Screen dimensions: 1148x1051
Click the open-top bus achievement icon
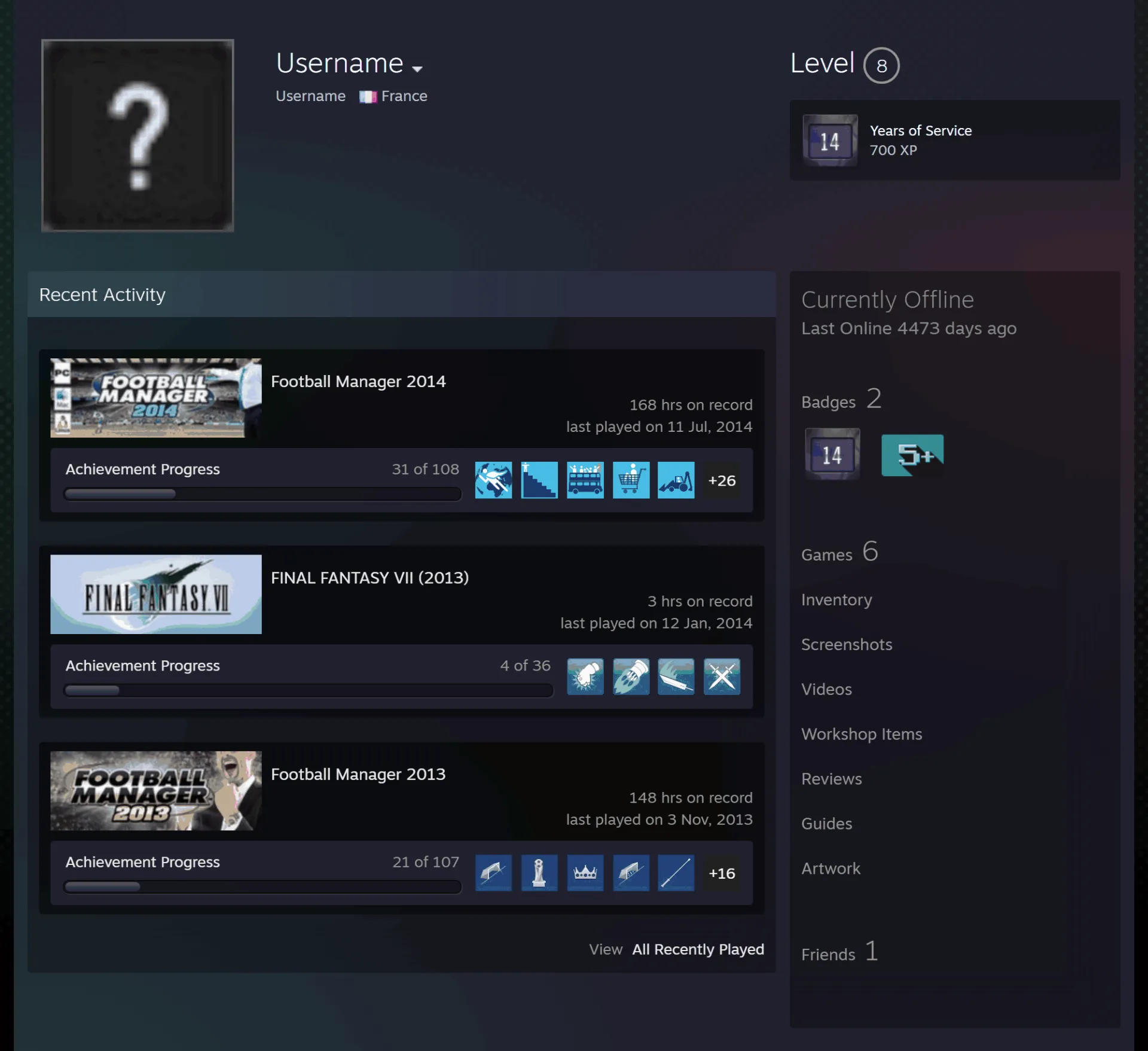point(585,480)
